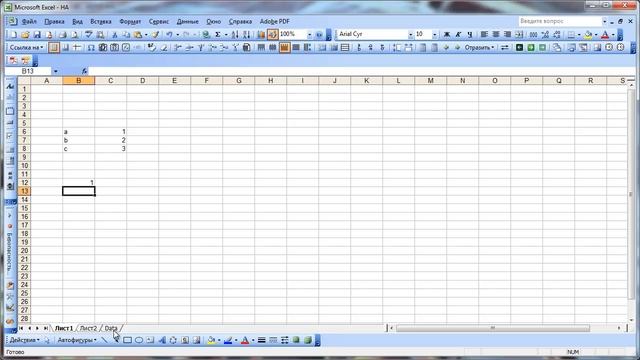Open the Данные menu
This screenshot has width=640, height=360.
point(187,21)
